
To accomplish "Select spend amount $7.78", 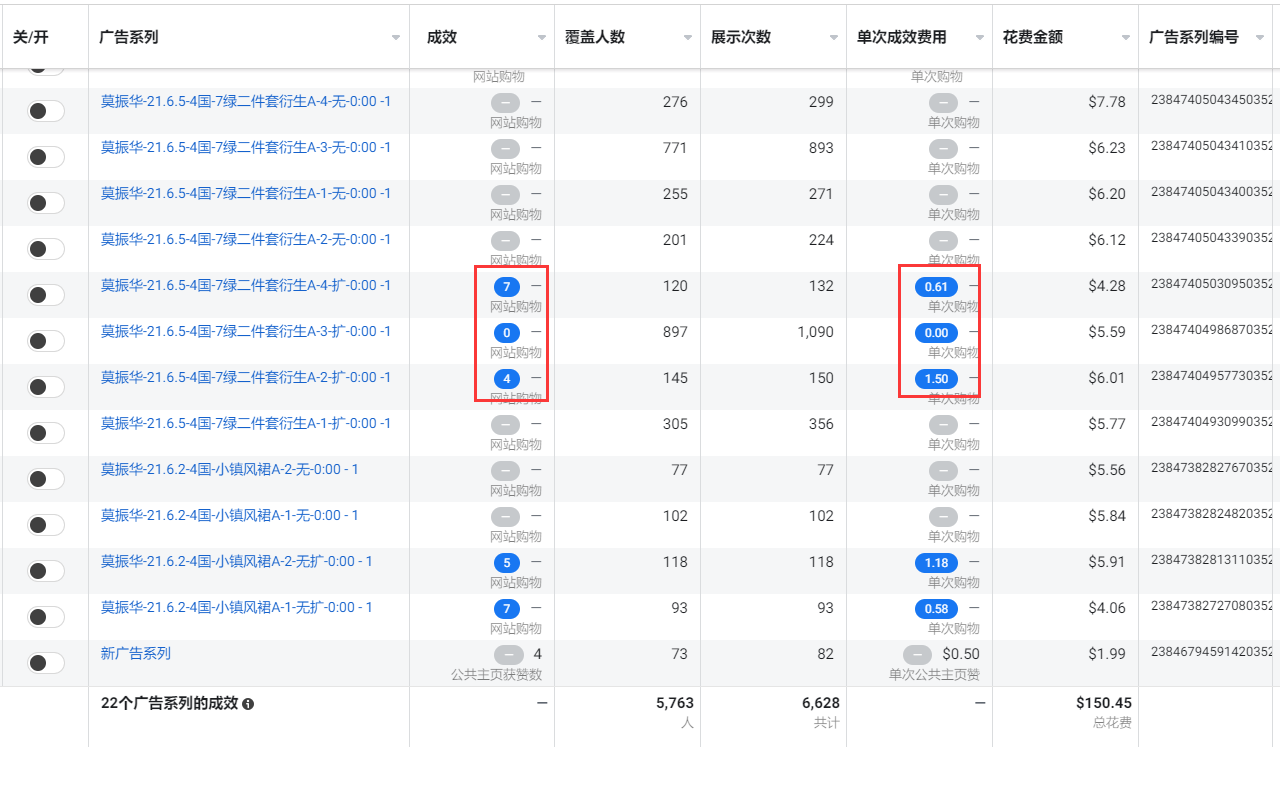I will 1107,102.
